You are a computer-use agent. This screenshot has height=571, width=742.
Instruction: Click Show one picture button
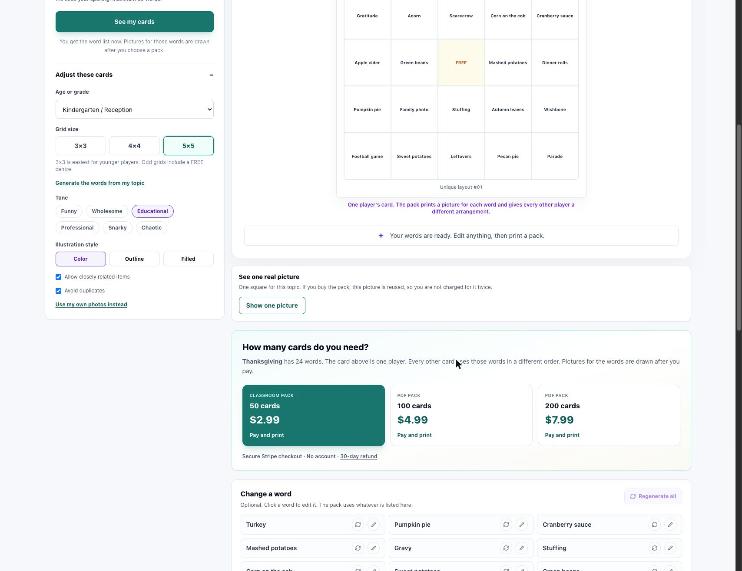pyautogui.click(x=272, y=306)
